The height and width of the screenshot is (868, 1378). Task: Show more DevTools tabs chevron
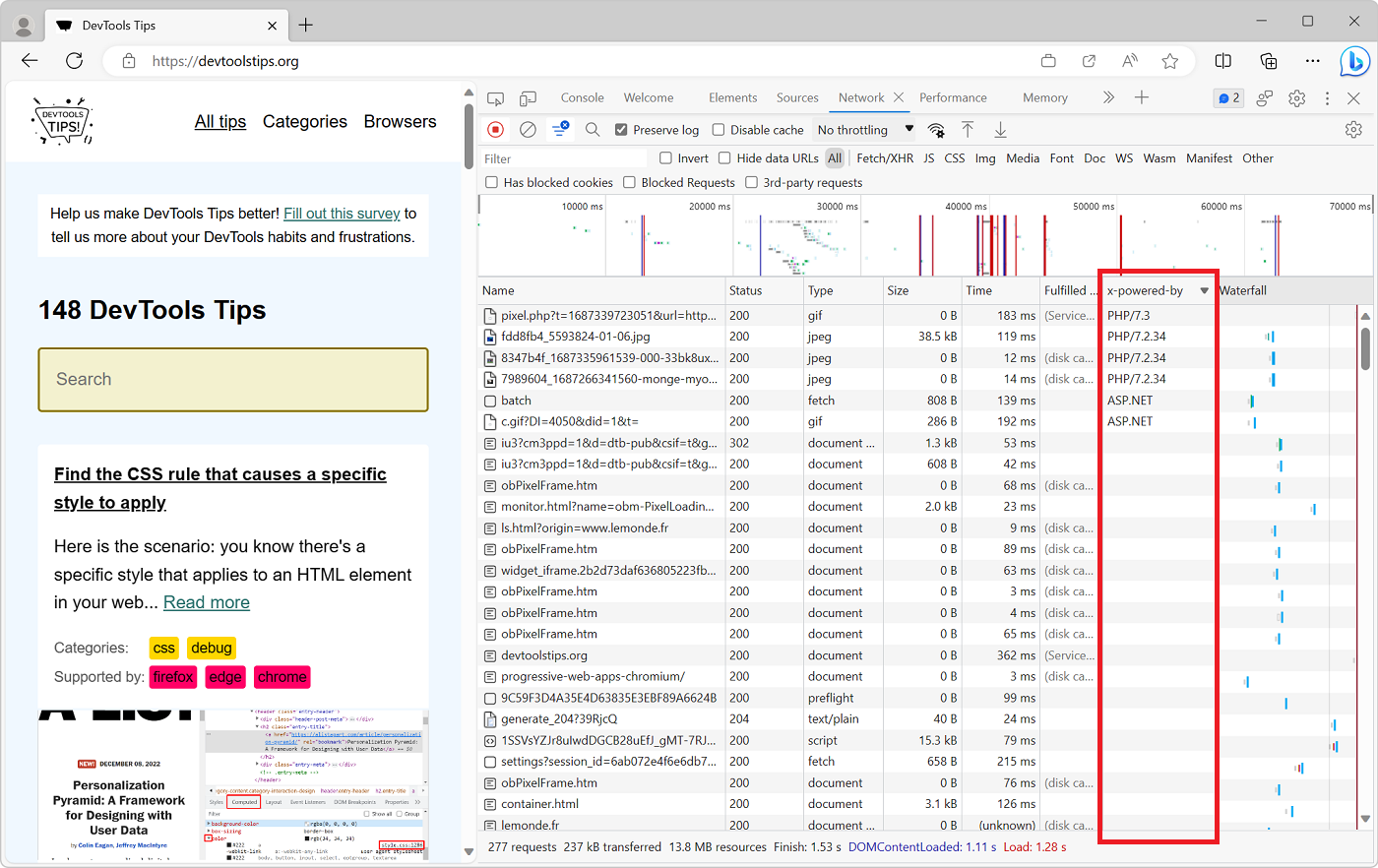coord(1108,97)
